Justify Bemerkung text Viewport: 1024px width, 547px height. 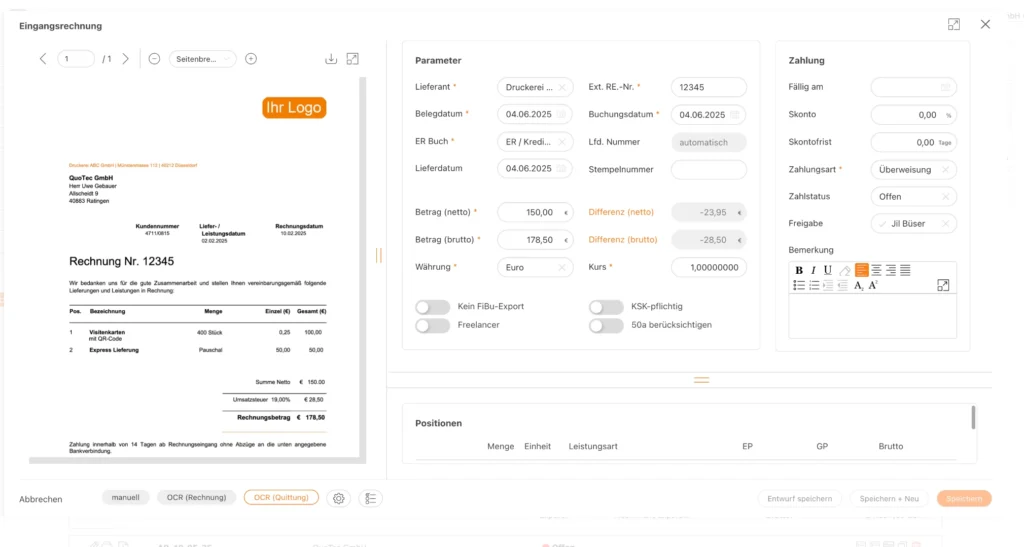coord(905,270)
